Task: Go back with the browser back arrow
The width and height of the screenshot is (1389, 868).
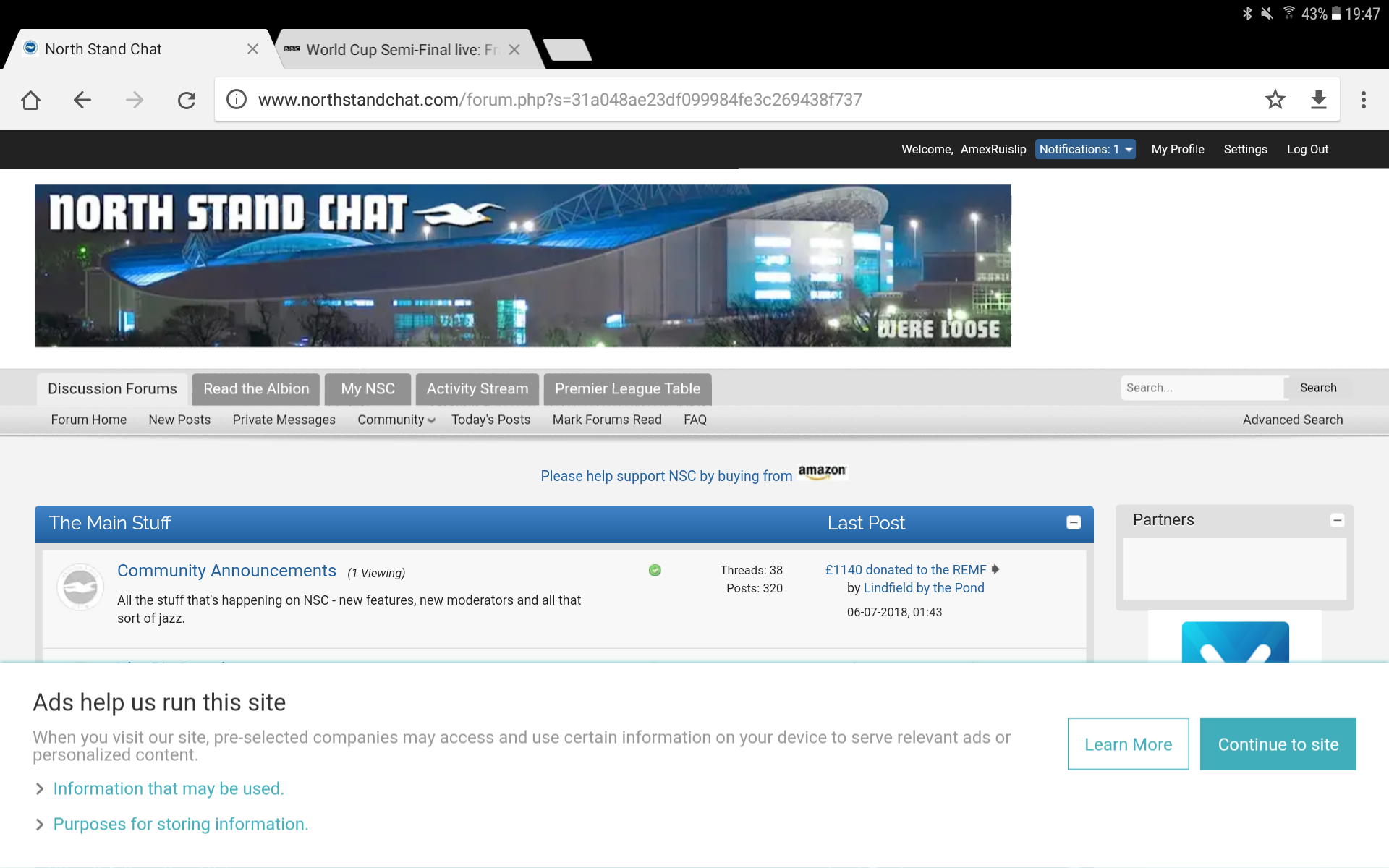Action: pos(82,100)
